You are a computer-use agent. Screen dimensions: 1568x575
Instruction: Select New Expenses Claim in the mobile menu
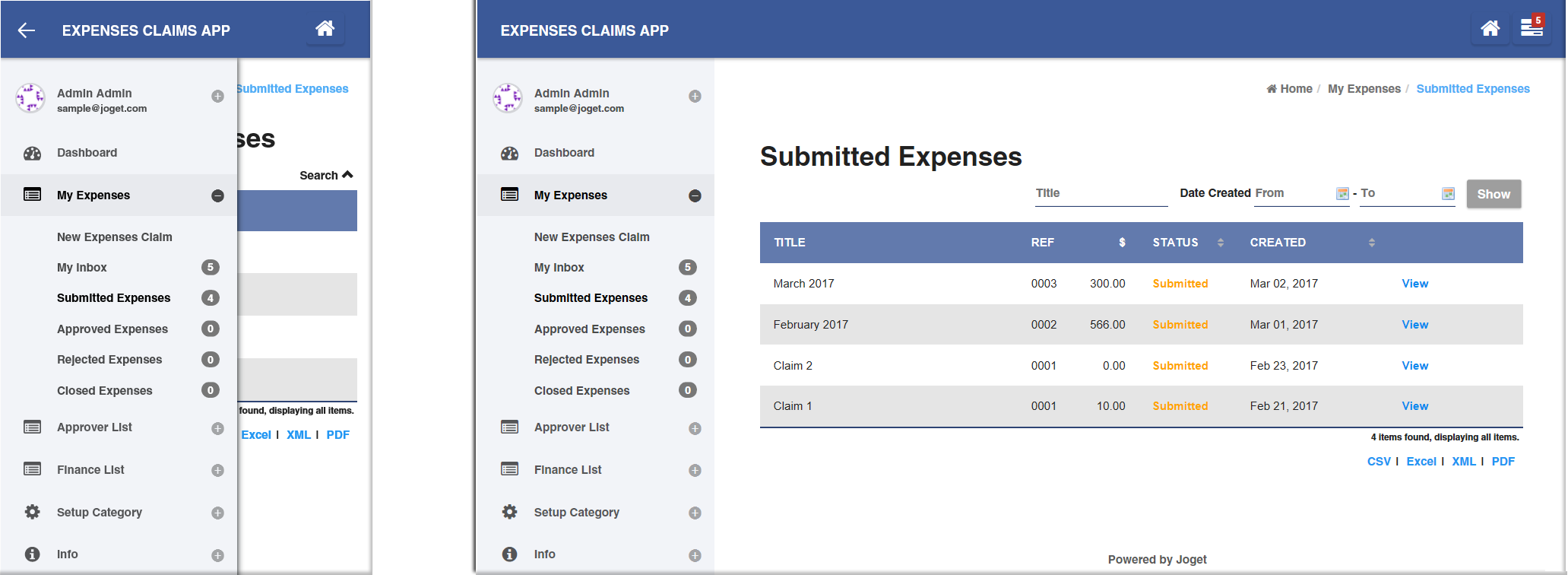point(115,237)
